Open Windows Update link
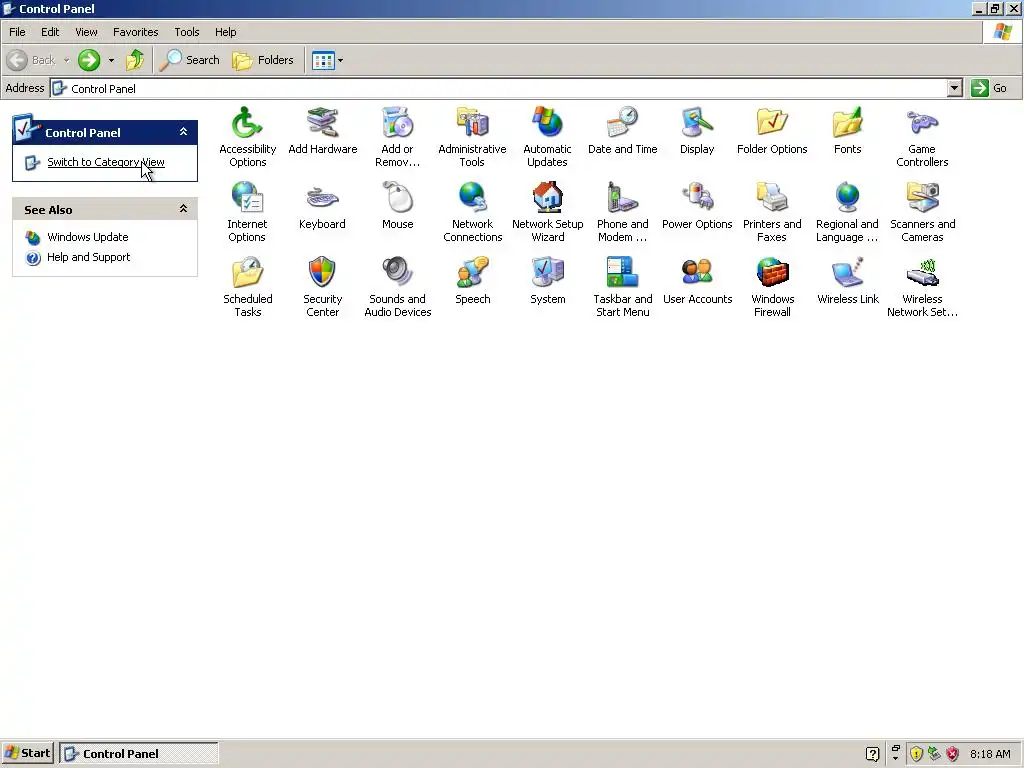This screenshot has height=768, width=1024. click(88, 237)
